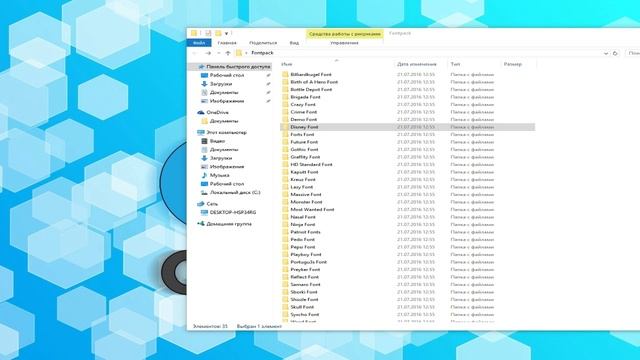Click breadcrumb chevron before Fontpack
The image size is (640, 360).
click(246, 53)
